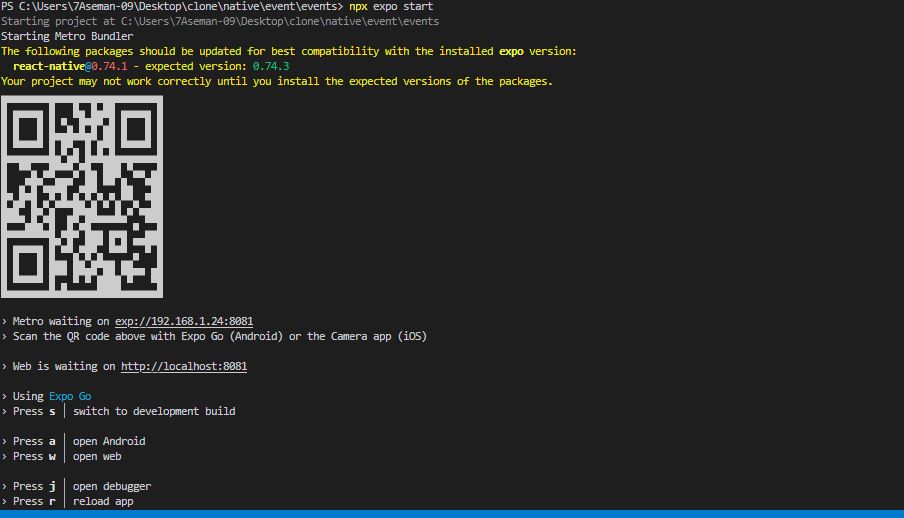This screenshot has height=518, width=904.
Task: Click the PowerShell prompt path text
Action: click(172, 6)
